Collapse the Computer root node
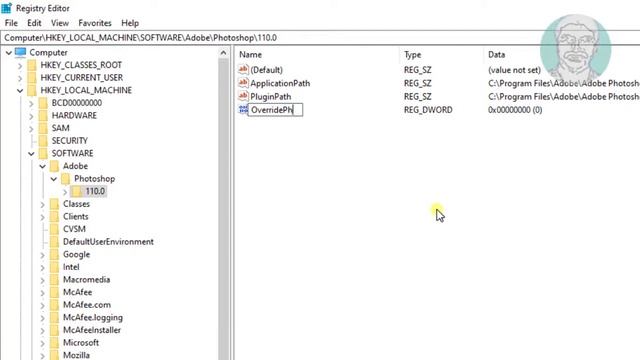 coord(9,53)
